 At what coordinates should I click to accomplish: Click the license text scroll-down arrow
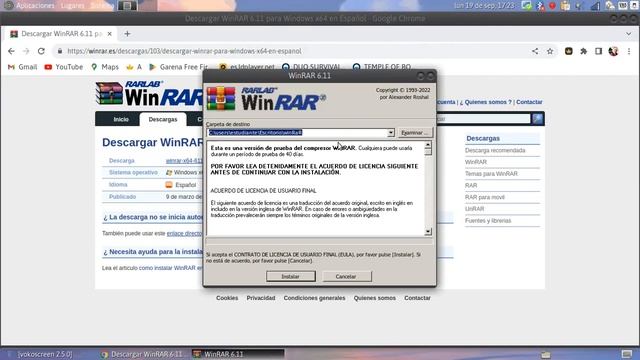[x=428, y=232]
